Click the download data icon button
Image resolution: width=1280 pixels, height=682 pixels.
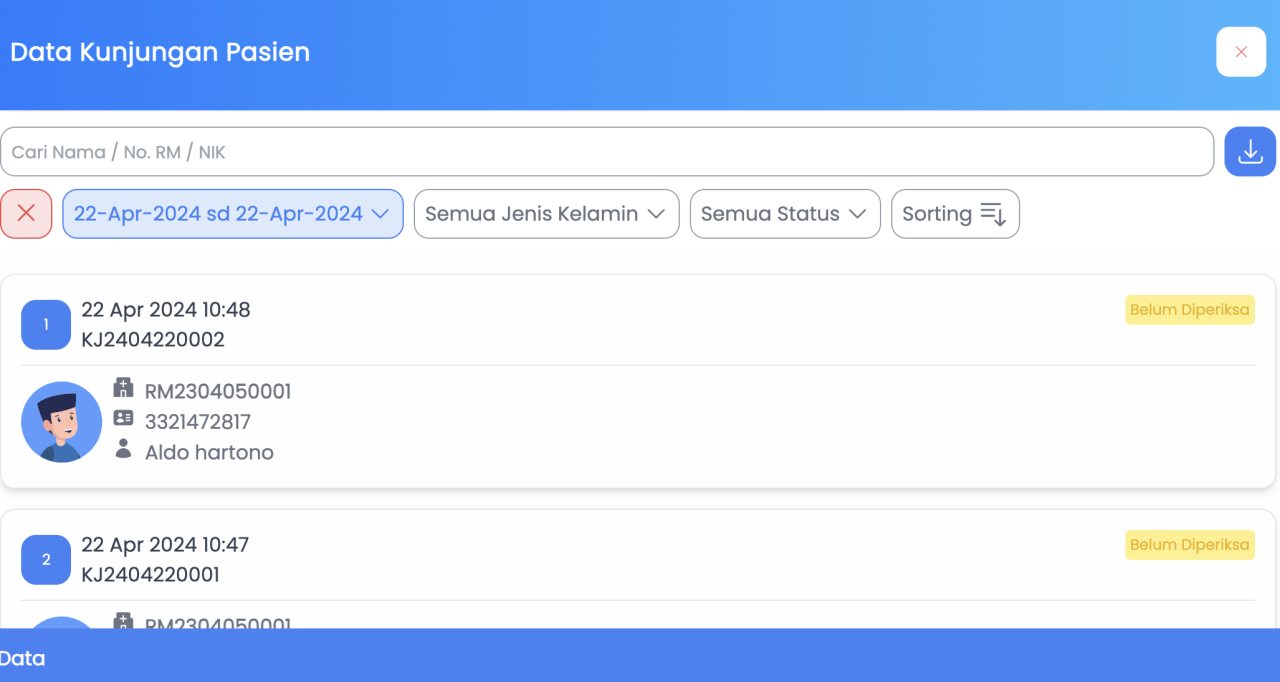[1250, 152]
